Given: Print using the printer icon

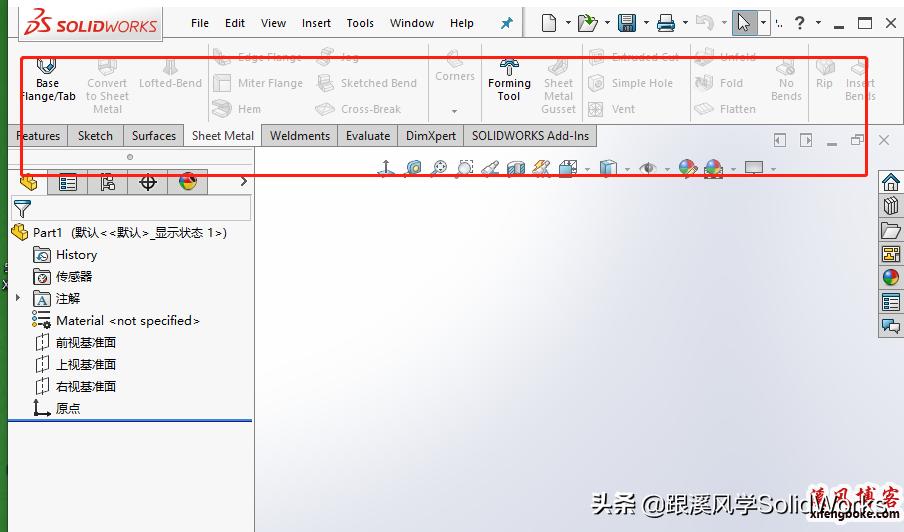Looking at the screenshot, I should click(666, 23).
